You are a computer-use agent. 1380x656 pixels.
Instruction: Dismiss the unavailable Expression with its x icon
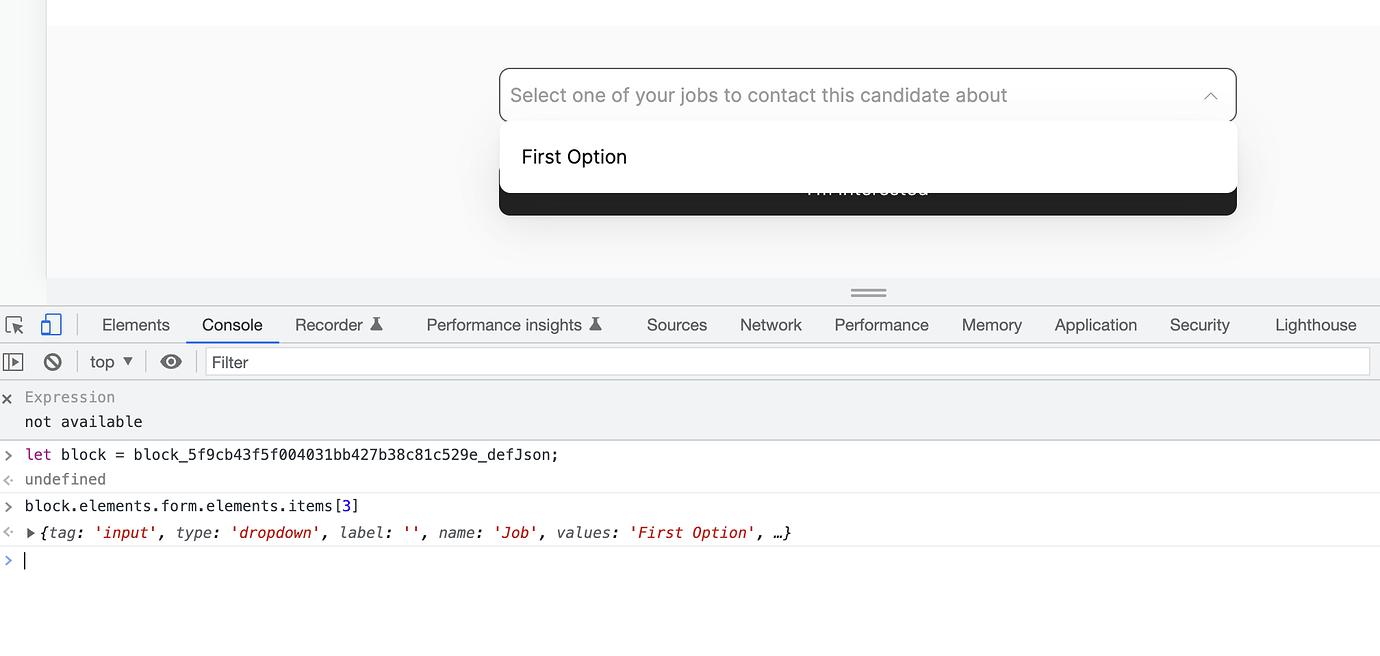point(7,397)
